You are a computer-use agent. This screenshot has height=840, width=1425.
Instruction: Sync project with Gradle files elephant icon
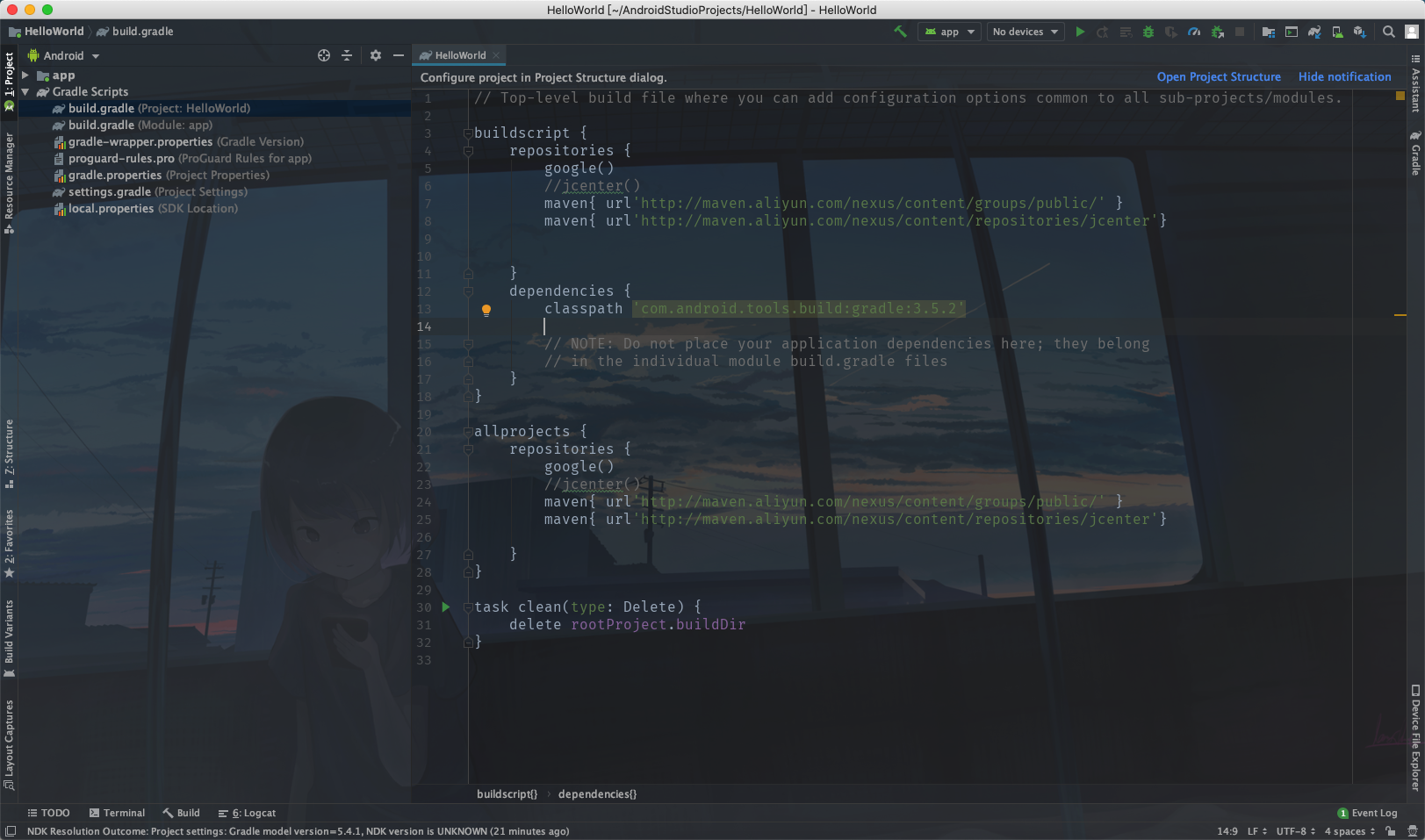point(1314,32)
